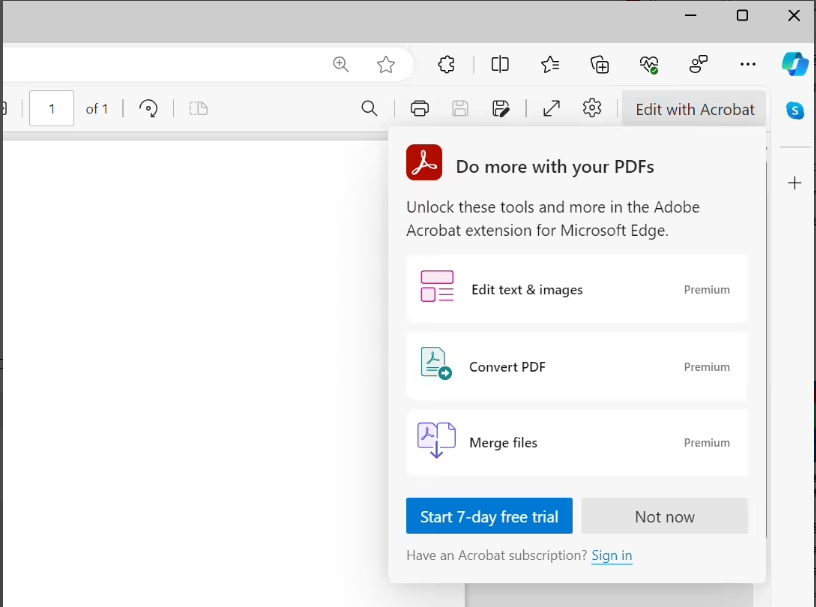Start the 7-day free trial
The image size is (816, 607).
[489, 516]
